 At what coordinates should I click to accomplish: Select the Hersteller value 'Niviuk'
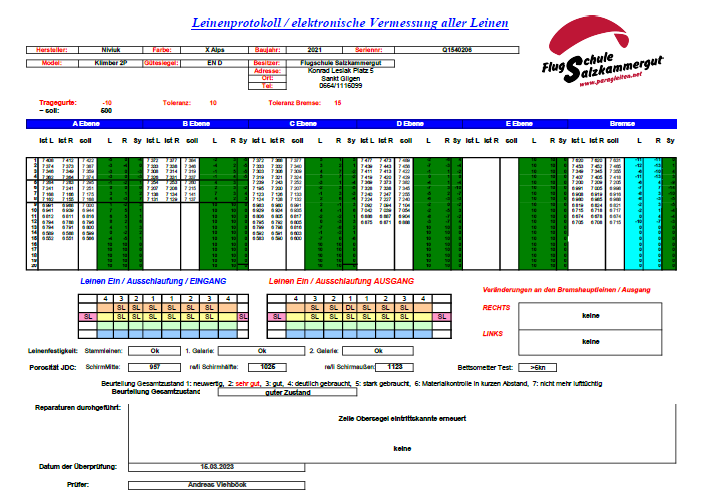(x=111, y=50)
